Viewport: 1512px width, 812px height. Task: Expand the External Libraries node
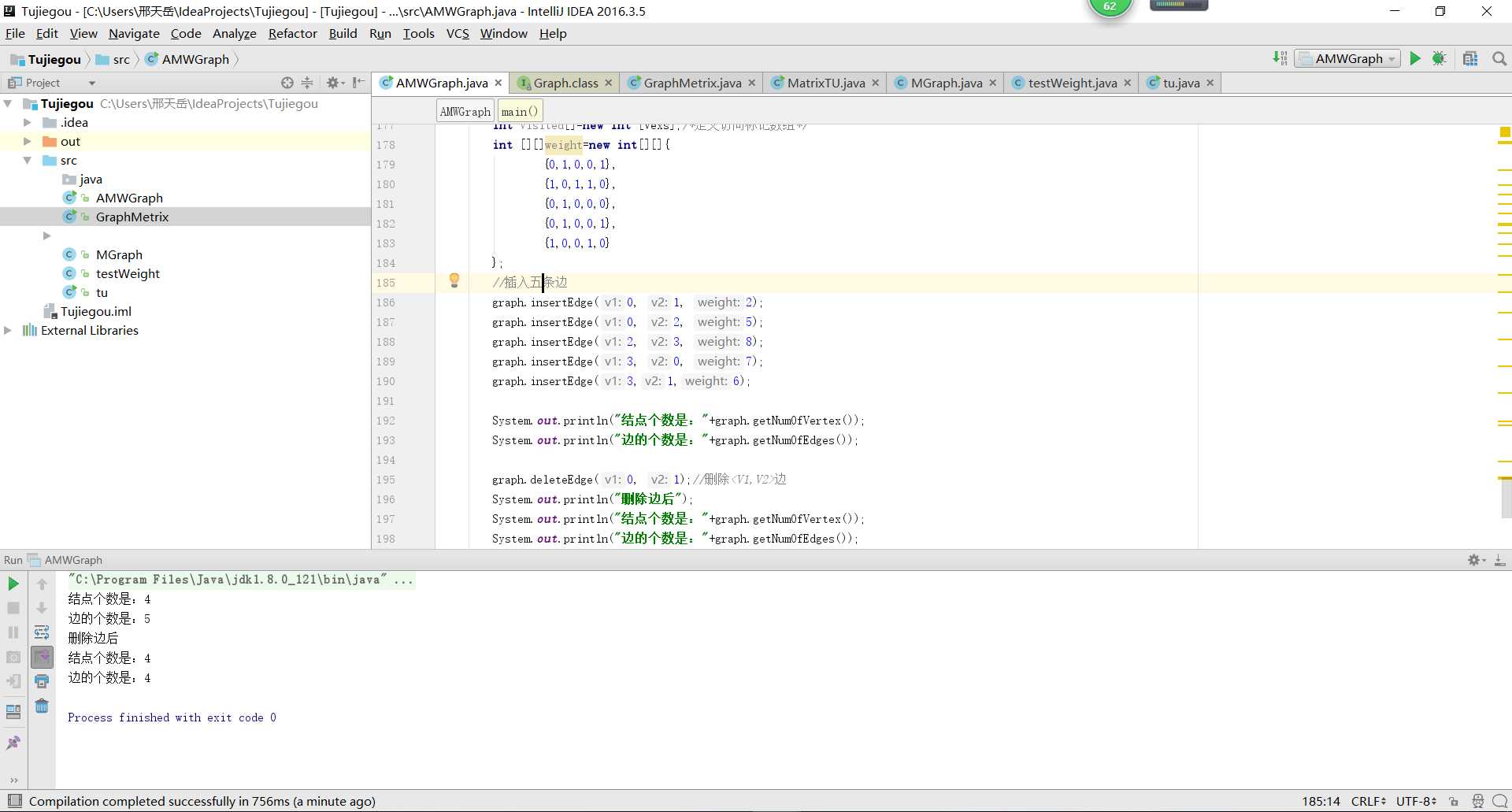point(8,331)
